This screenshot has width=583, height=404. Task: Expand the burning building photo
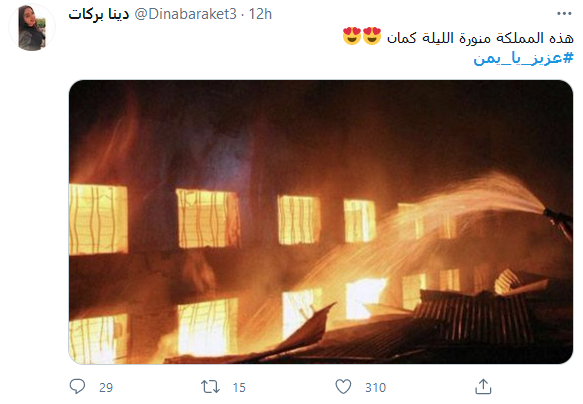coord(321,222)
